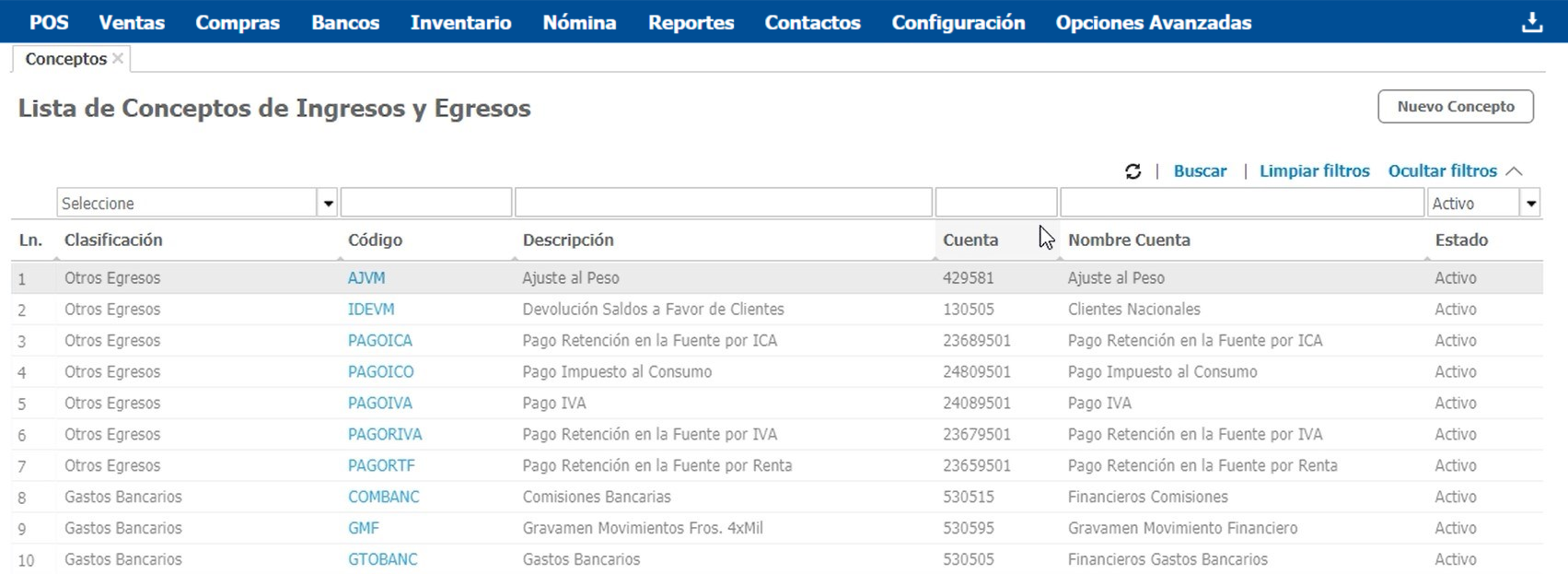Close the Conceptos tab
This screenshot has width=1568, height=574.
coord(118,59)
